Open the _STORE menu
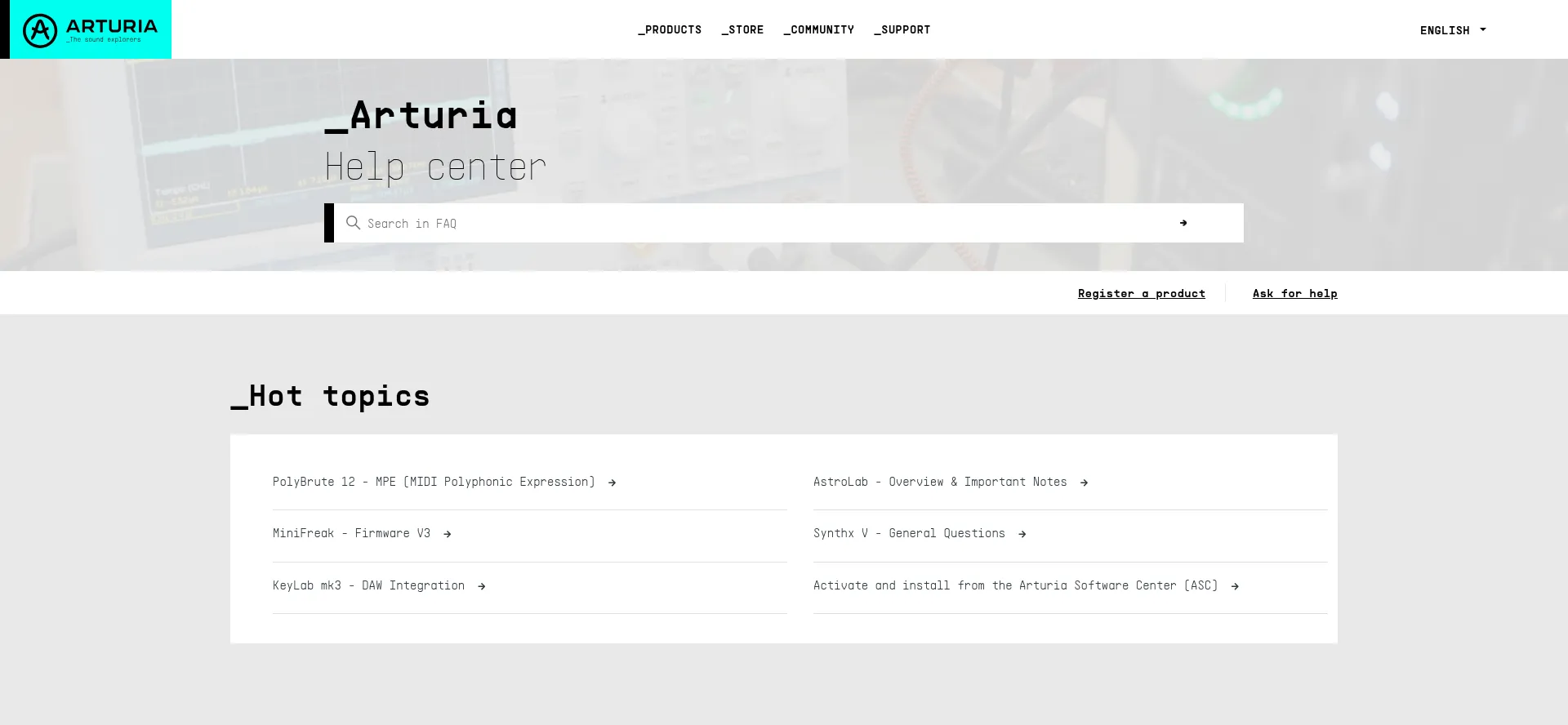Screen dimensions: 1568x725 pos(742,29)
